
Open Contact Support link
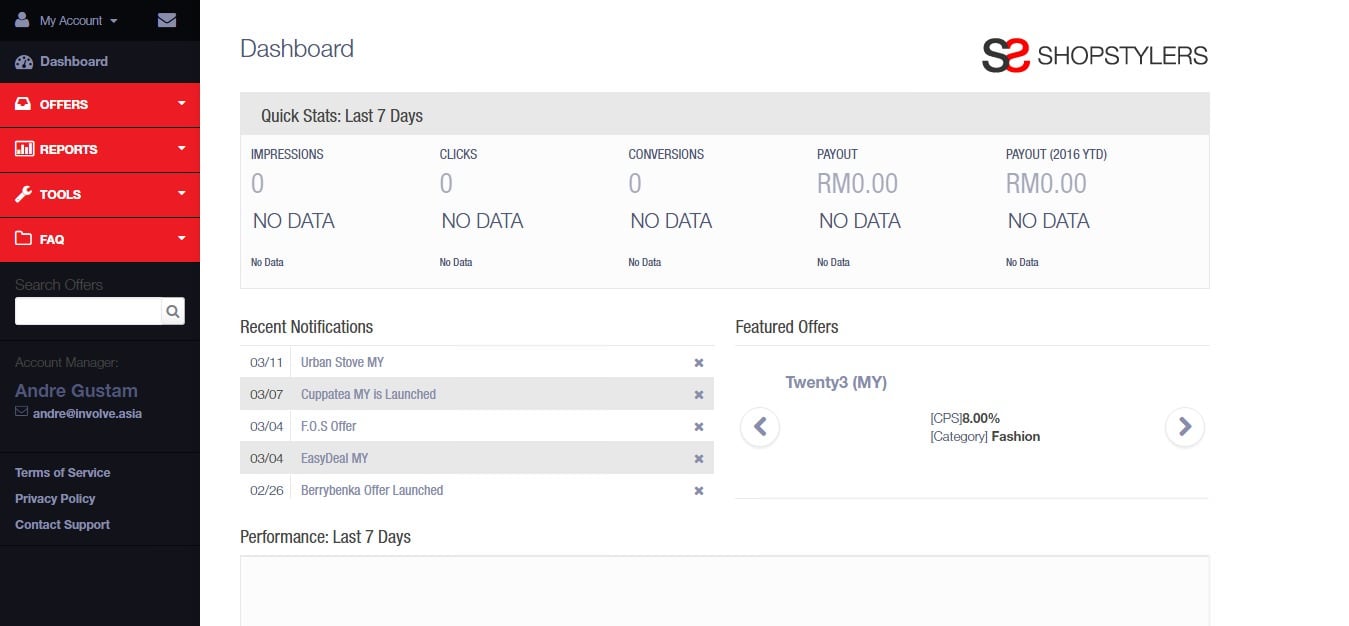62,524
